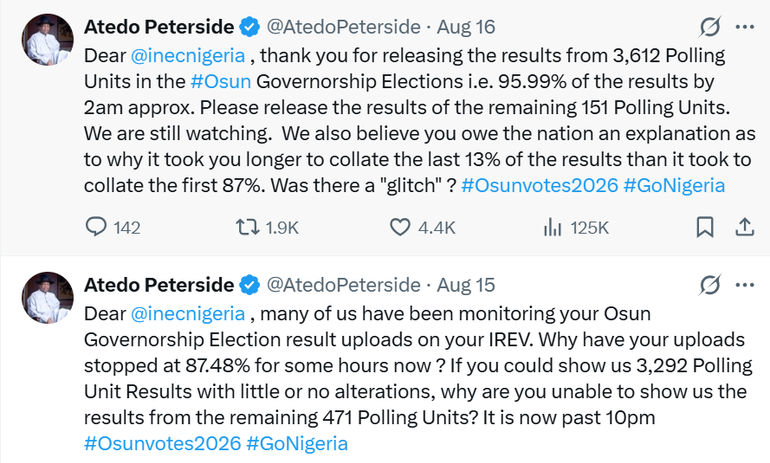Click the @AtedoPeterside handle on Aug 15 tweet

click(343, 285)
